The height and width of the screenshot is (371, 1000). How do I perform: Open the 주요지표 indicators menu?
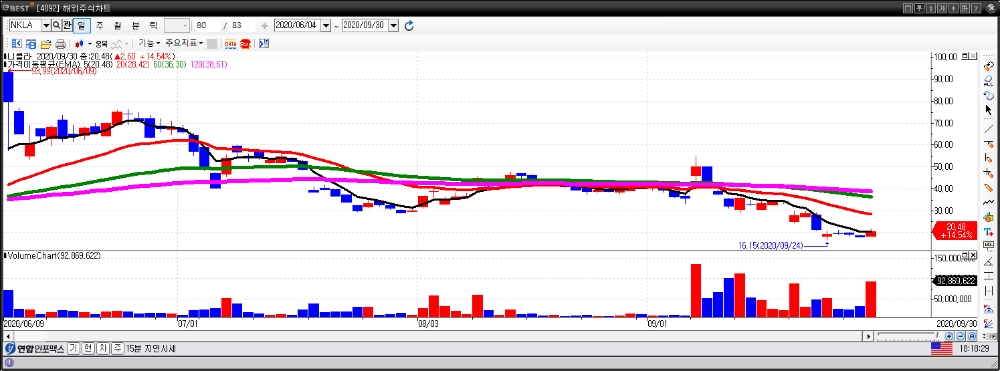[x=184, y=43]
